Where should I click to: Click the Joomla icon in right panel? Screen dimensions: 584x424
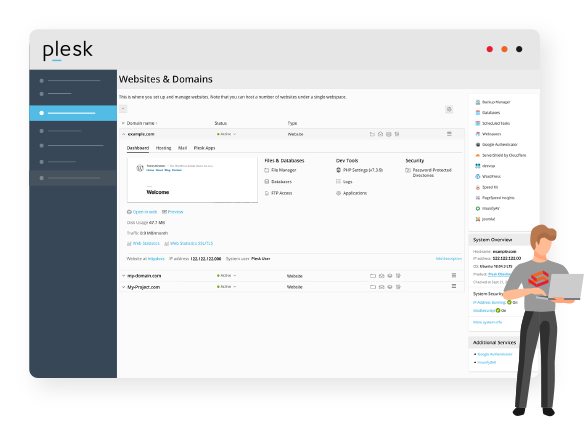[478, 219]
